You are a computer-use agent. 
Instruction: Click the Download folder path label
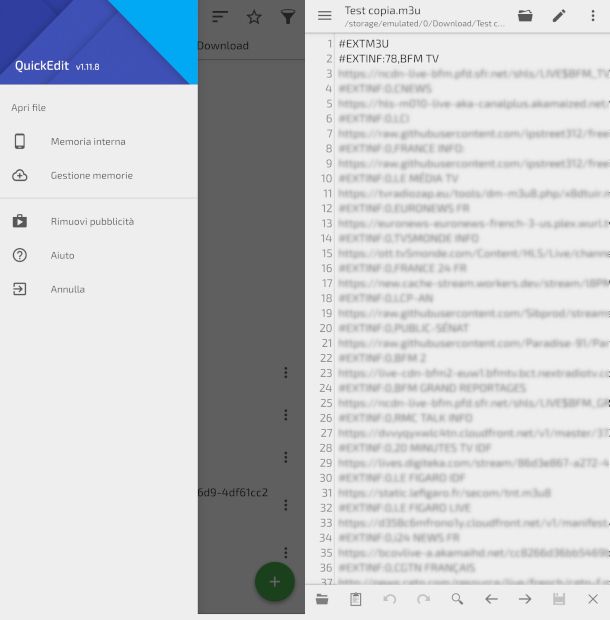click(223, 45)
